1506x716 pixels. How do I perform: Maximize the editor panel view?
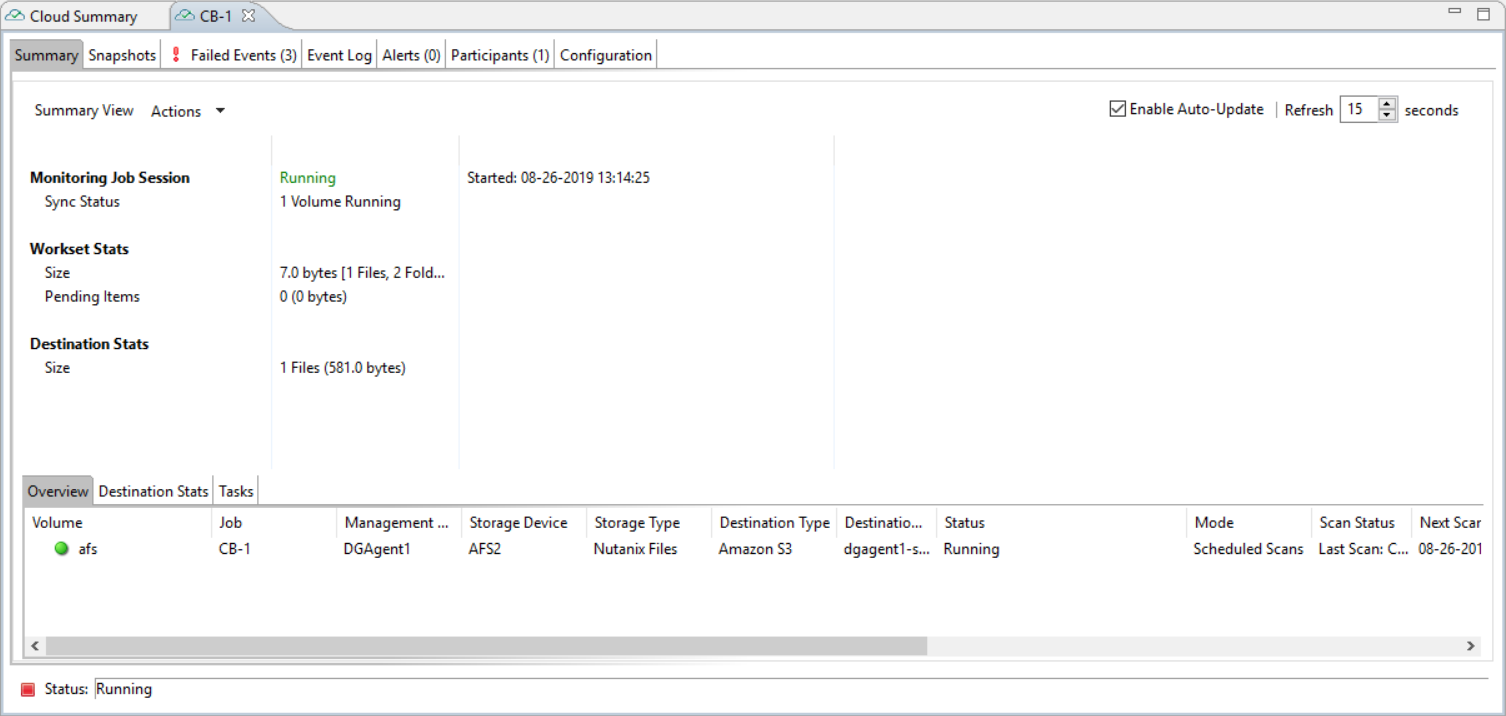coord(1483,13)
